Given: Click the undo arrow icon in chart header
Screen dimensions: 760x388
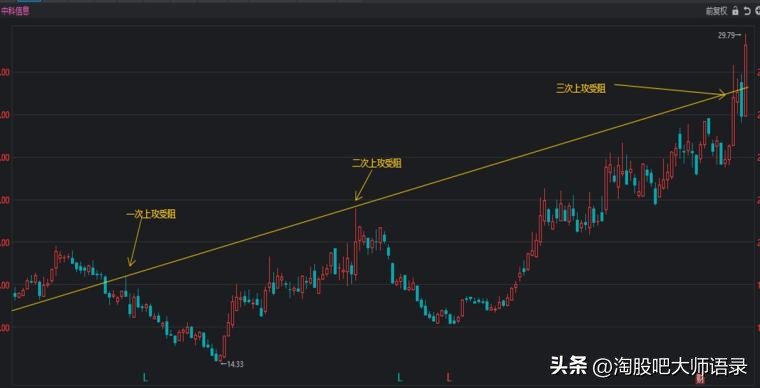Looking at the screenshot, I should point(747,11).
